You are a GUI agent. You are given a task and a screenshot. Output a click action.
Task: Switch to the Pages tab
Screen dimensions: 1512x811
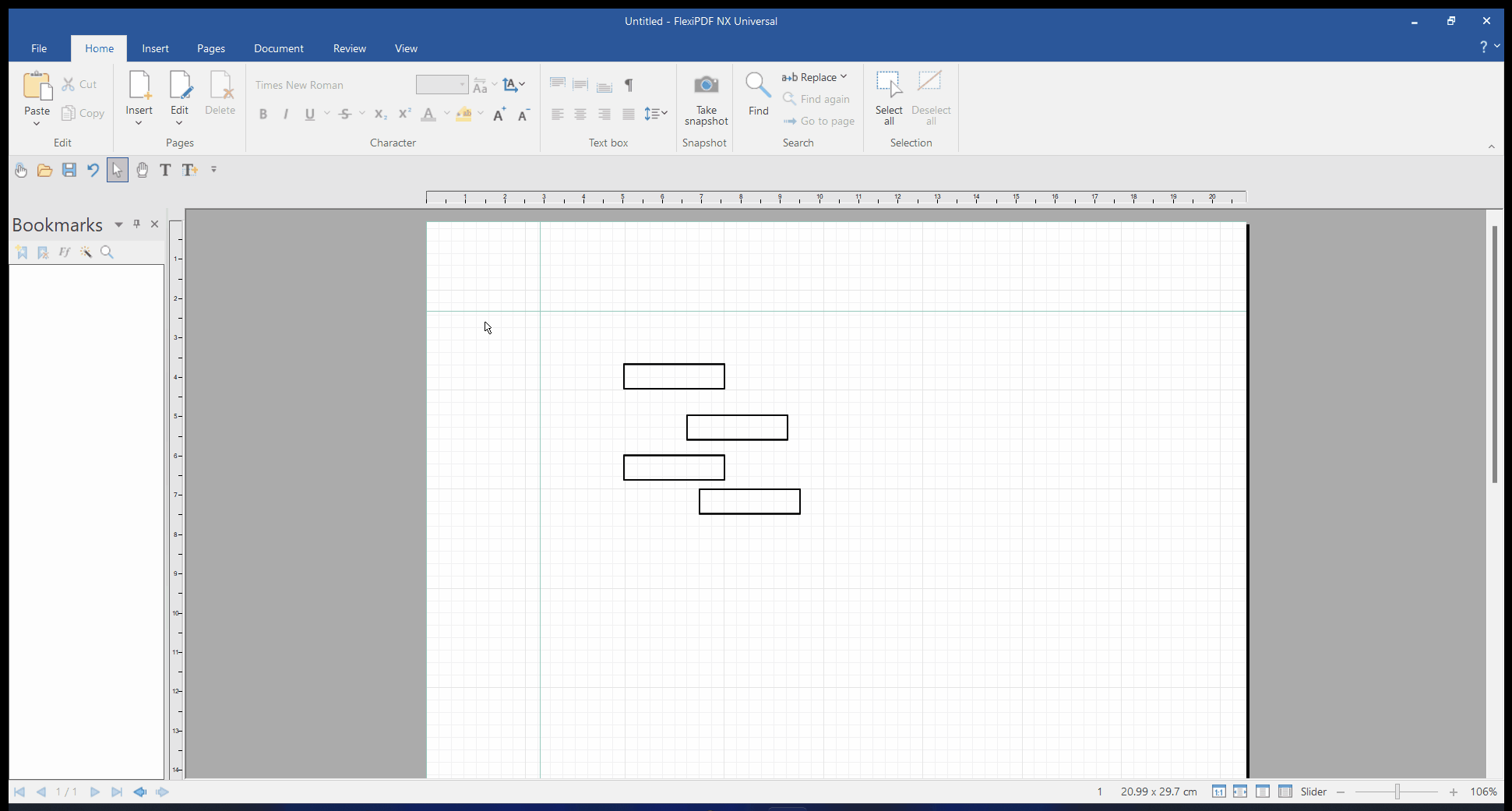(x=211, y=48)
